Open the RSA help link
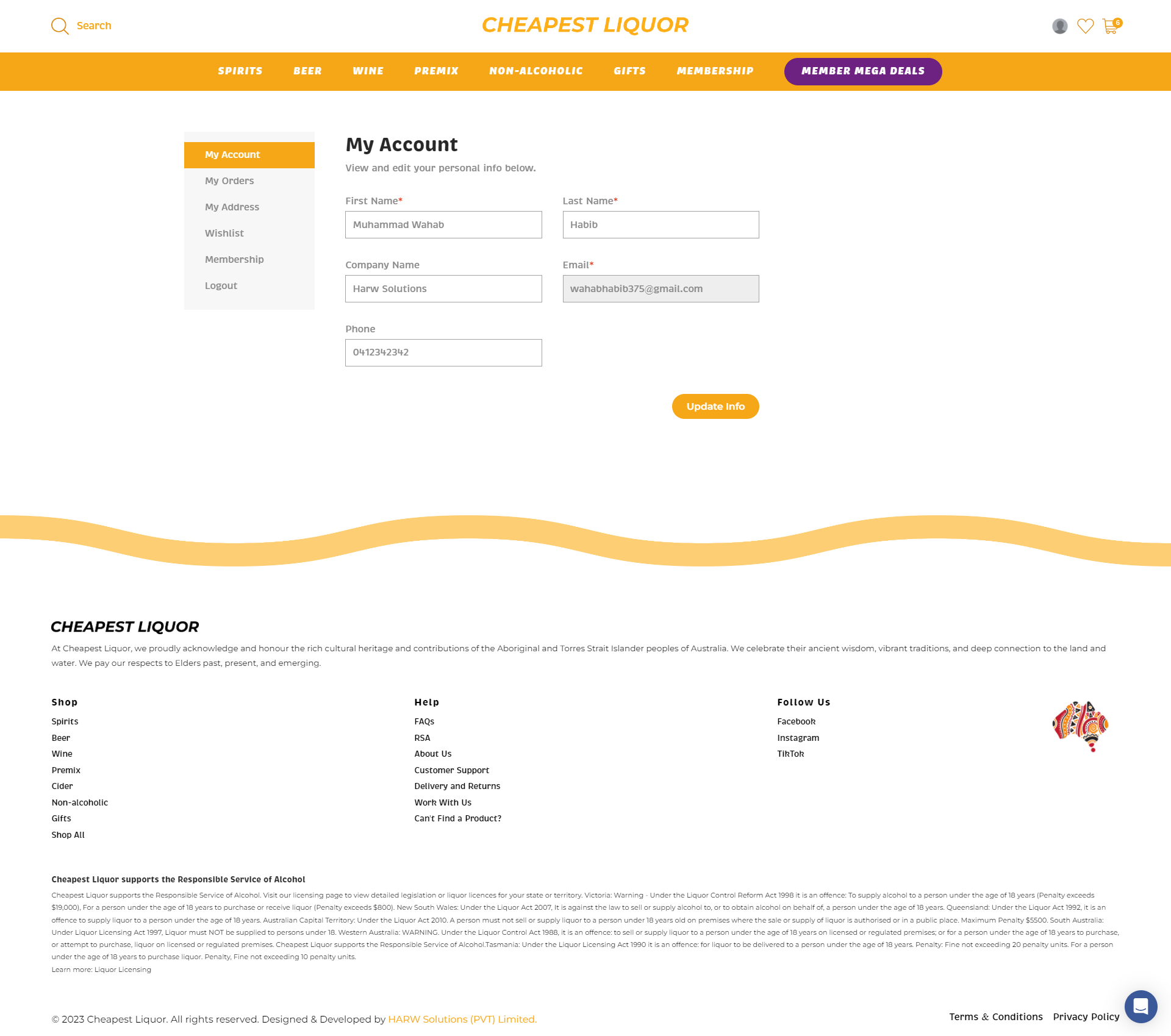 [422, 738]
